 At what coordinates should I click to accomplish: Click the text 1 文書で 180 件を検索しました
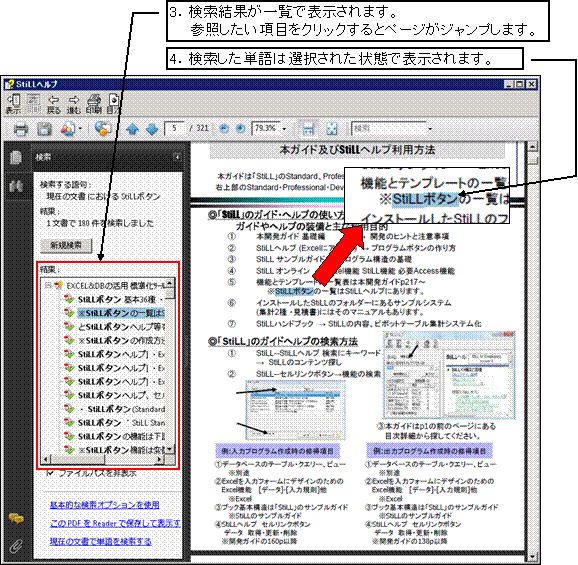[x=100, y=223]
